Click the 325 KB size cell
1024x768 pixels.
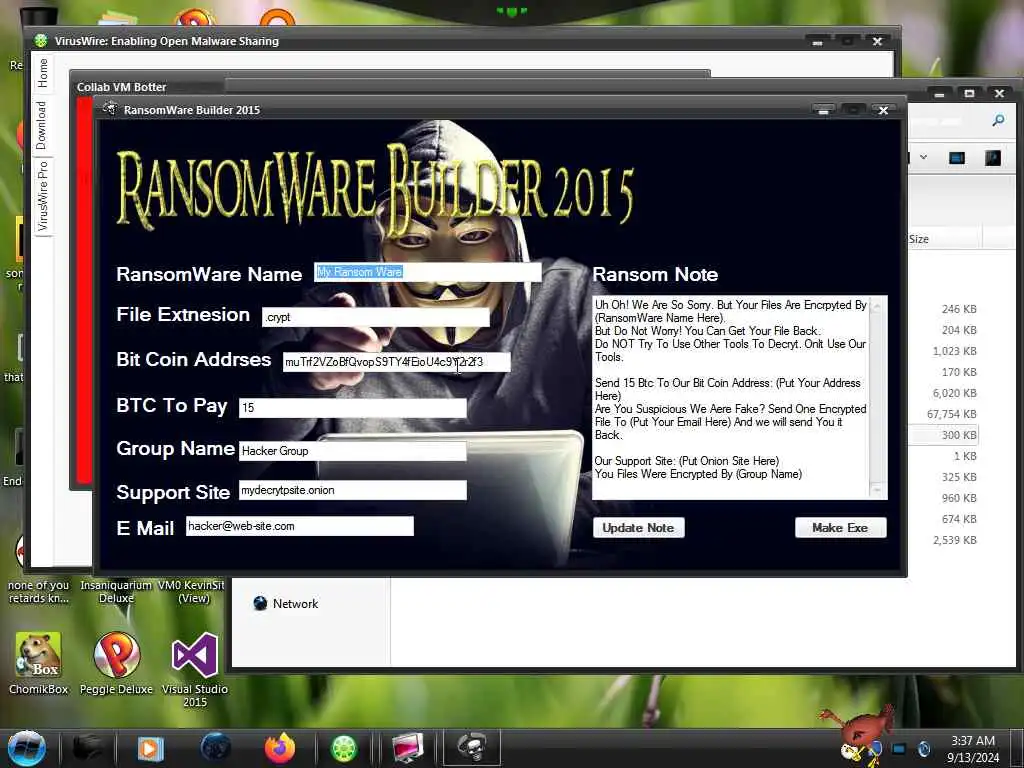[959, 477]
